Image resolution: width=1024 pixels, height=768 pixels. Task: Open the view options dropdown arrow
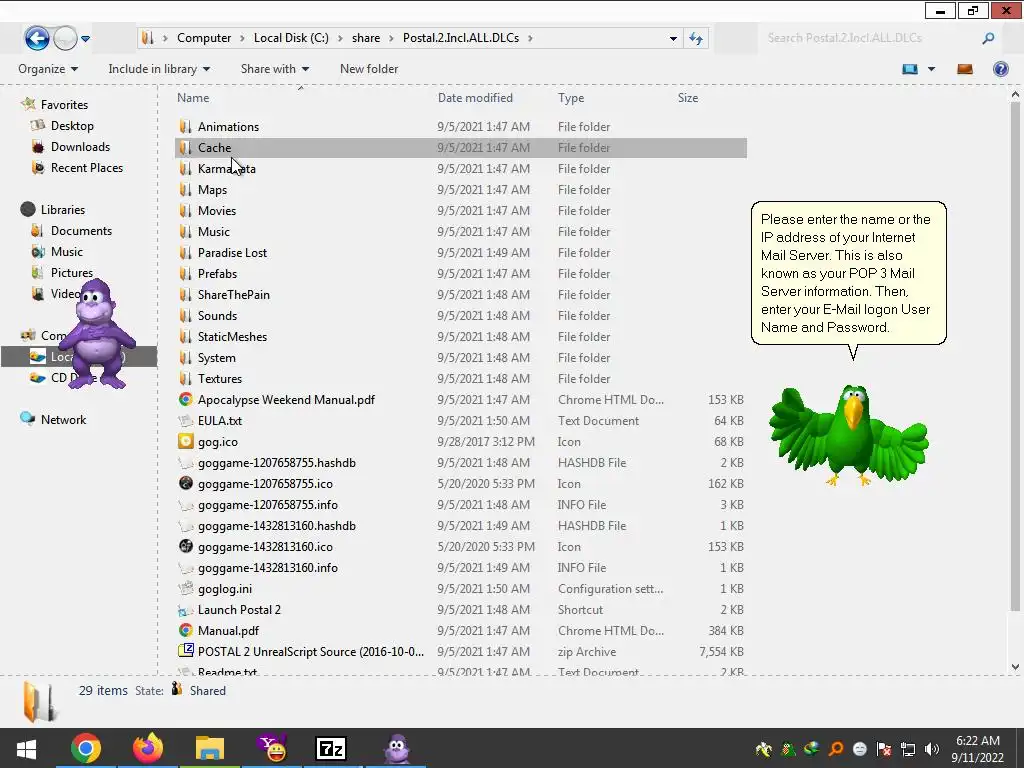(931, 69)
